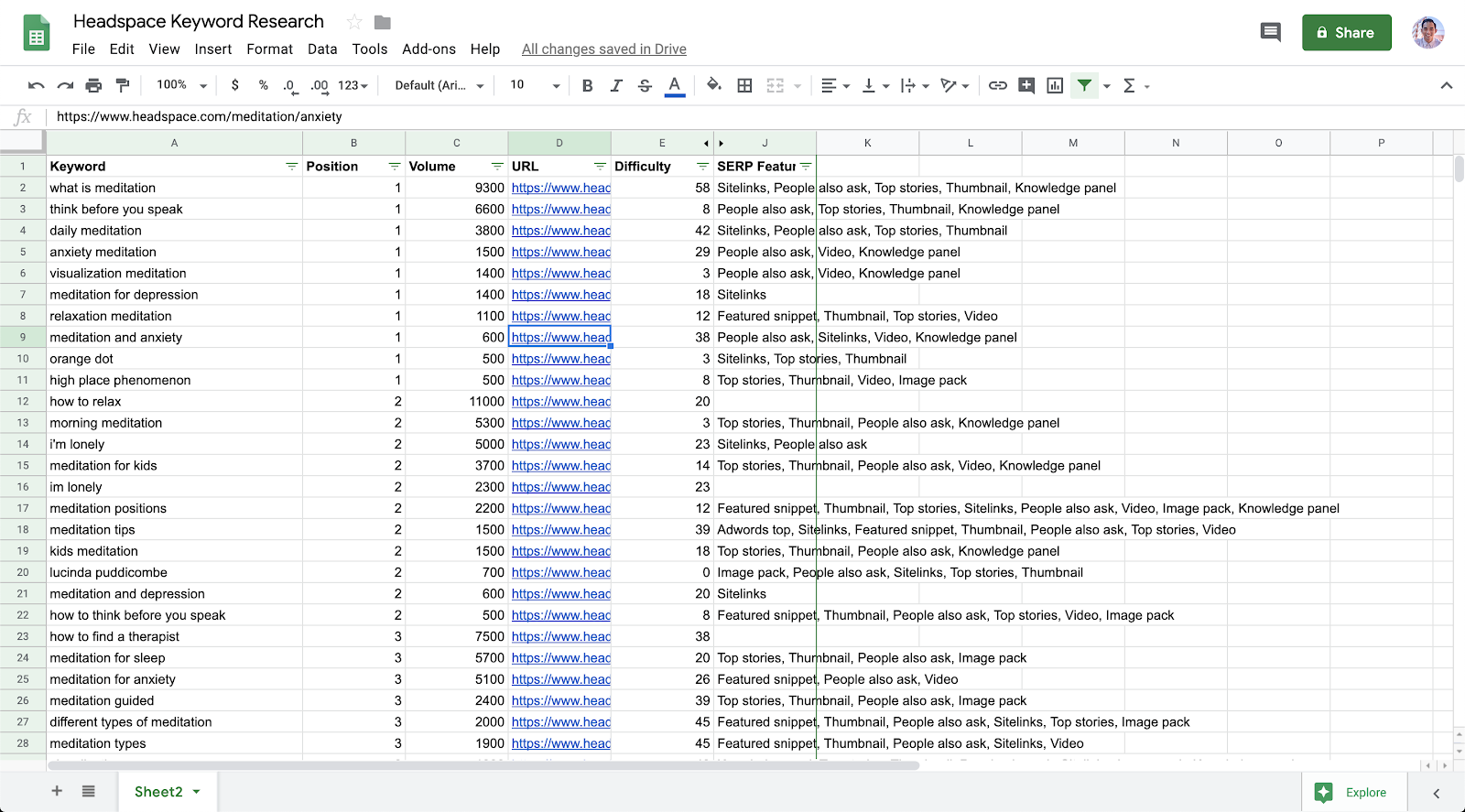Screen dimensions: 1465x812
Task: Toggle italic formatting
Action: click(616, 85)
